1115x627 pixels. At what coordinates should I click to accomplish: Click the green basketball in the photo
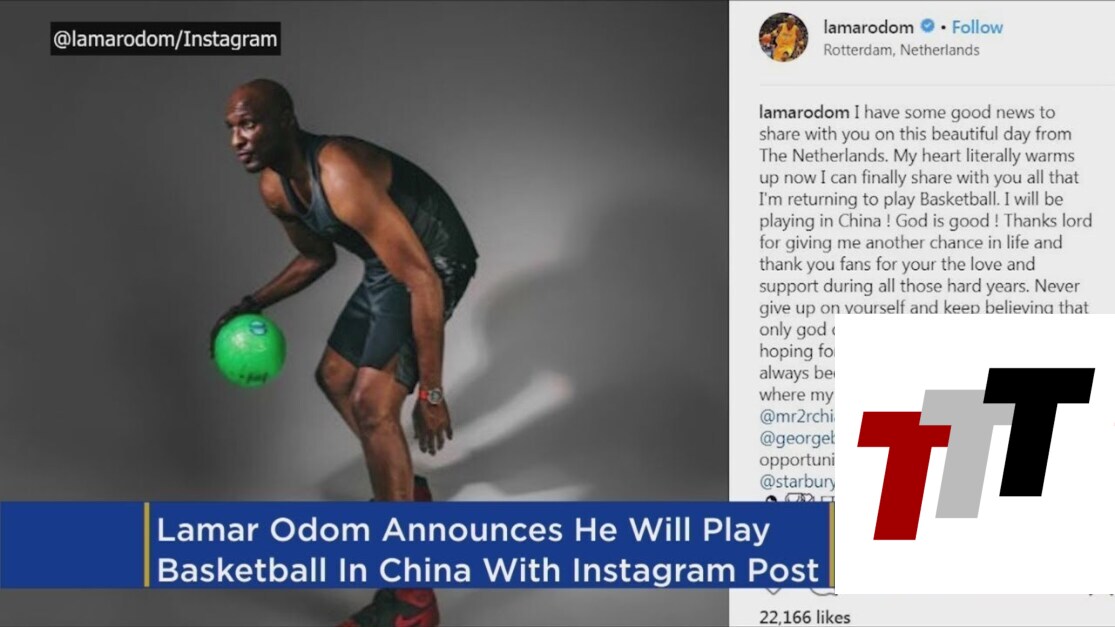point(250,351)
